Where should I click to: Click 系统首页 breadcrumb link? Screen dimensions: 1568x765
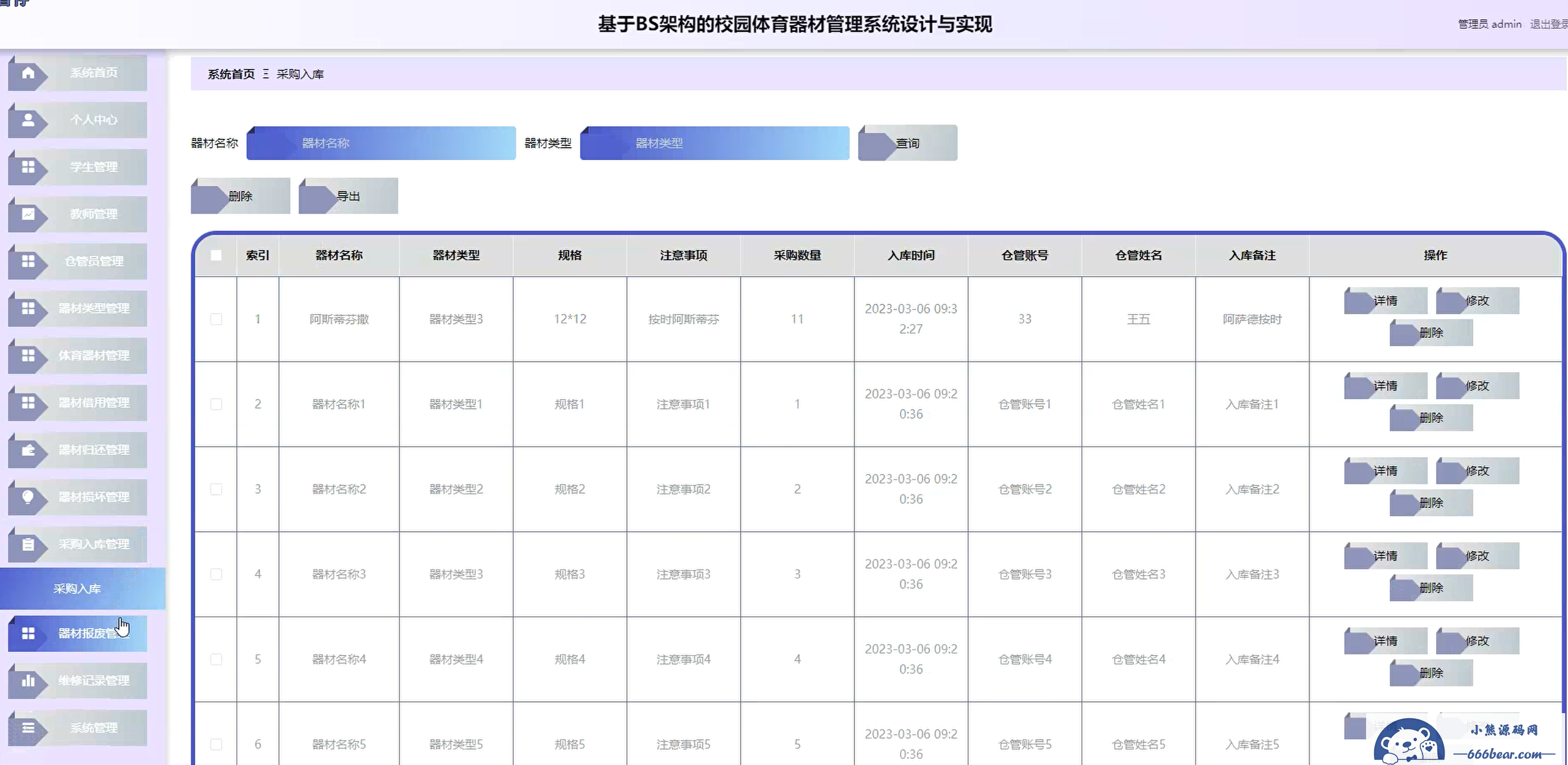click(x=231, y=74)
